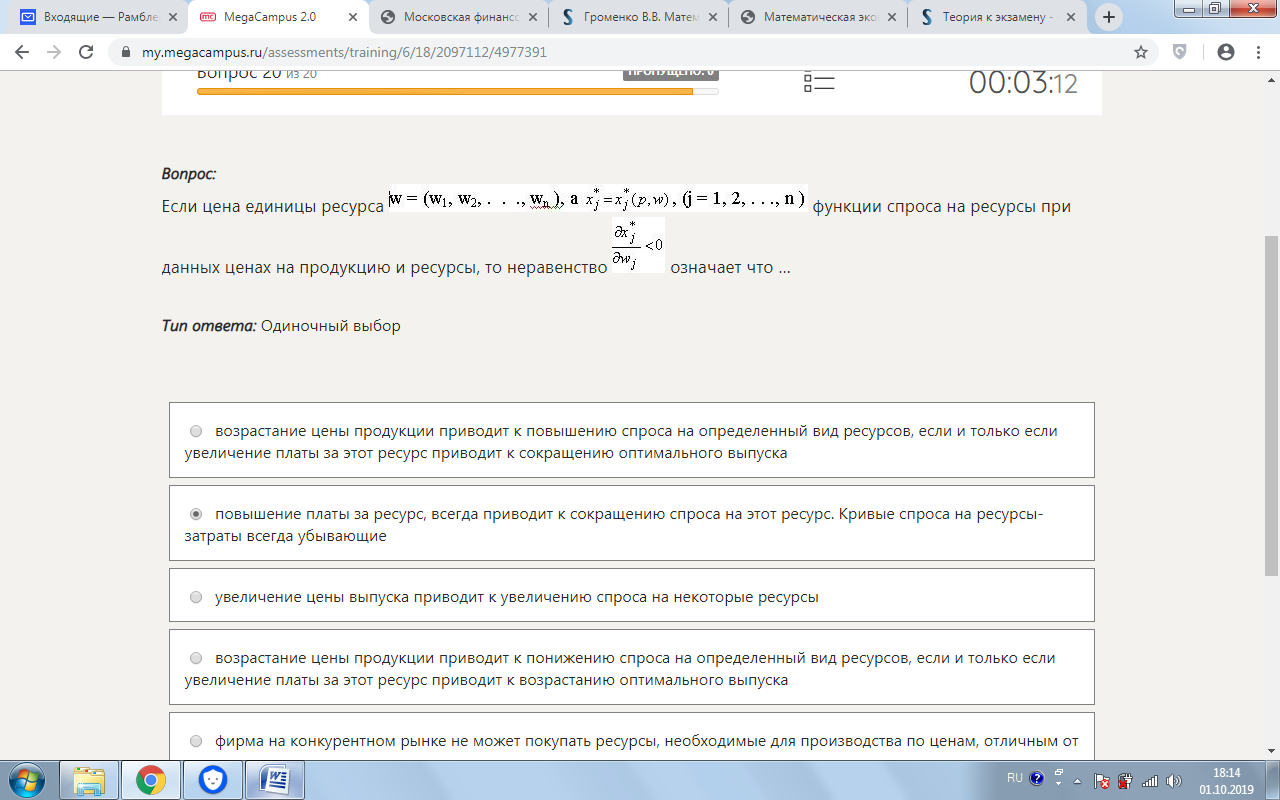Go back to previous page
This screenshot has height=800, width=1280.
(22, 52)
